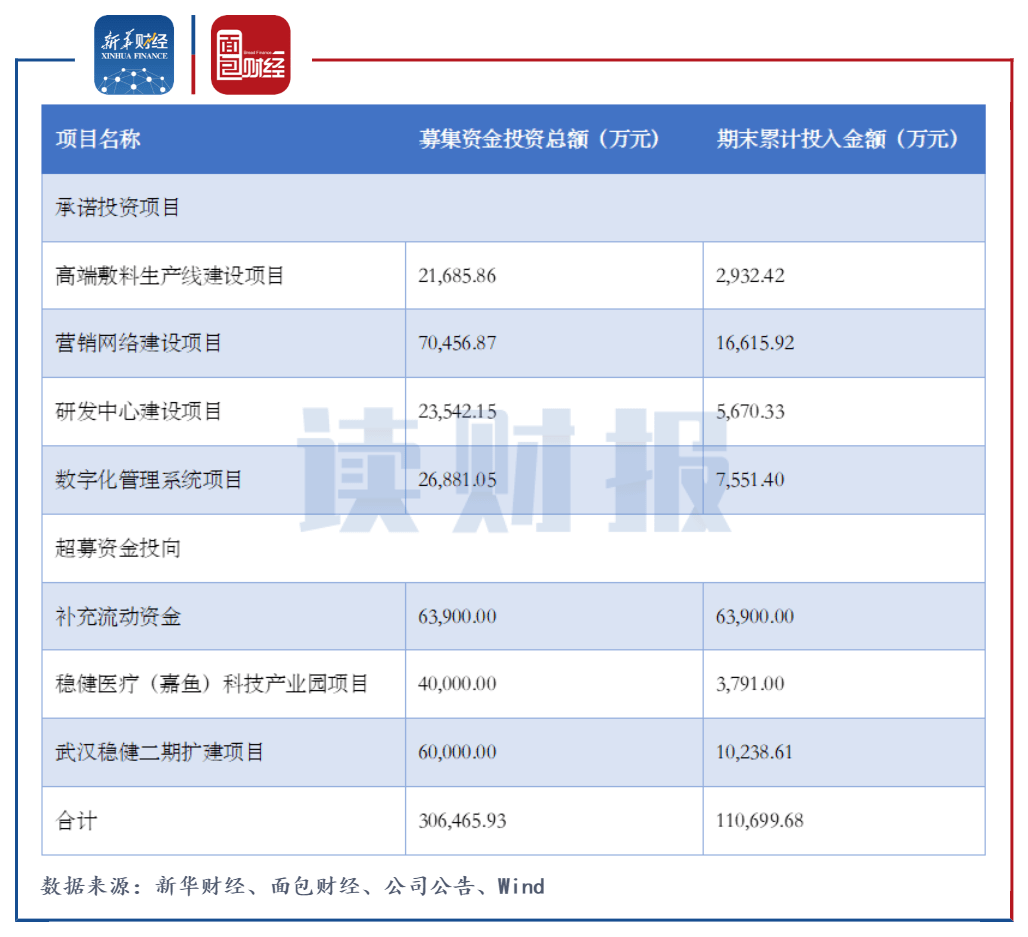Click the Xinhua Finance blue logo
The height and width of the screenshot is (937, 1028).
tap(133, 55)
